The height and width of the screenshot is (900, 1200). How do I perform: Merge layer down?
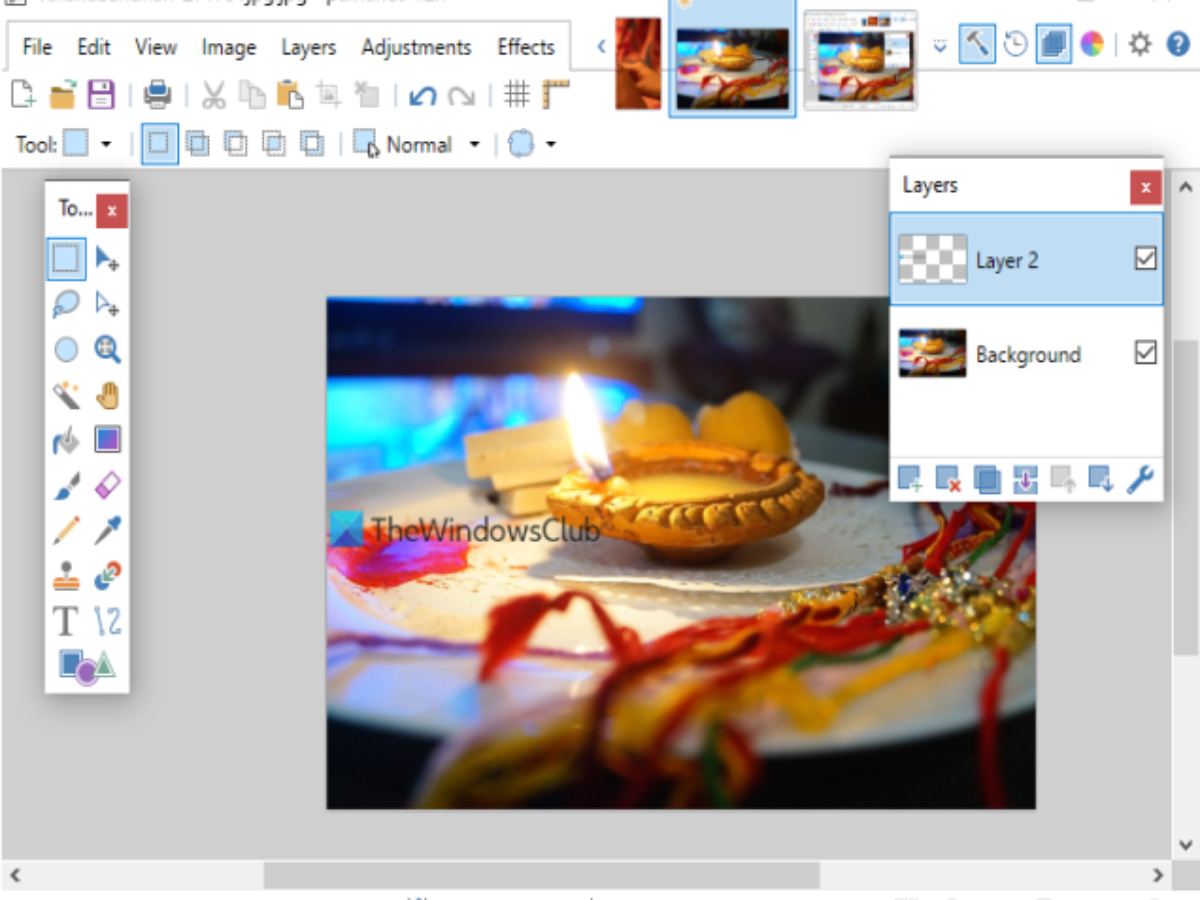[1025, 479]
